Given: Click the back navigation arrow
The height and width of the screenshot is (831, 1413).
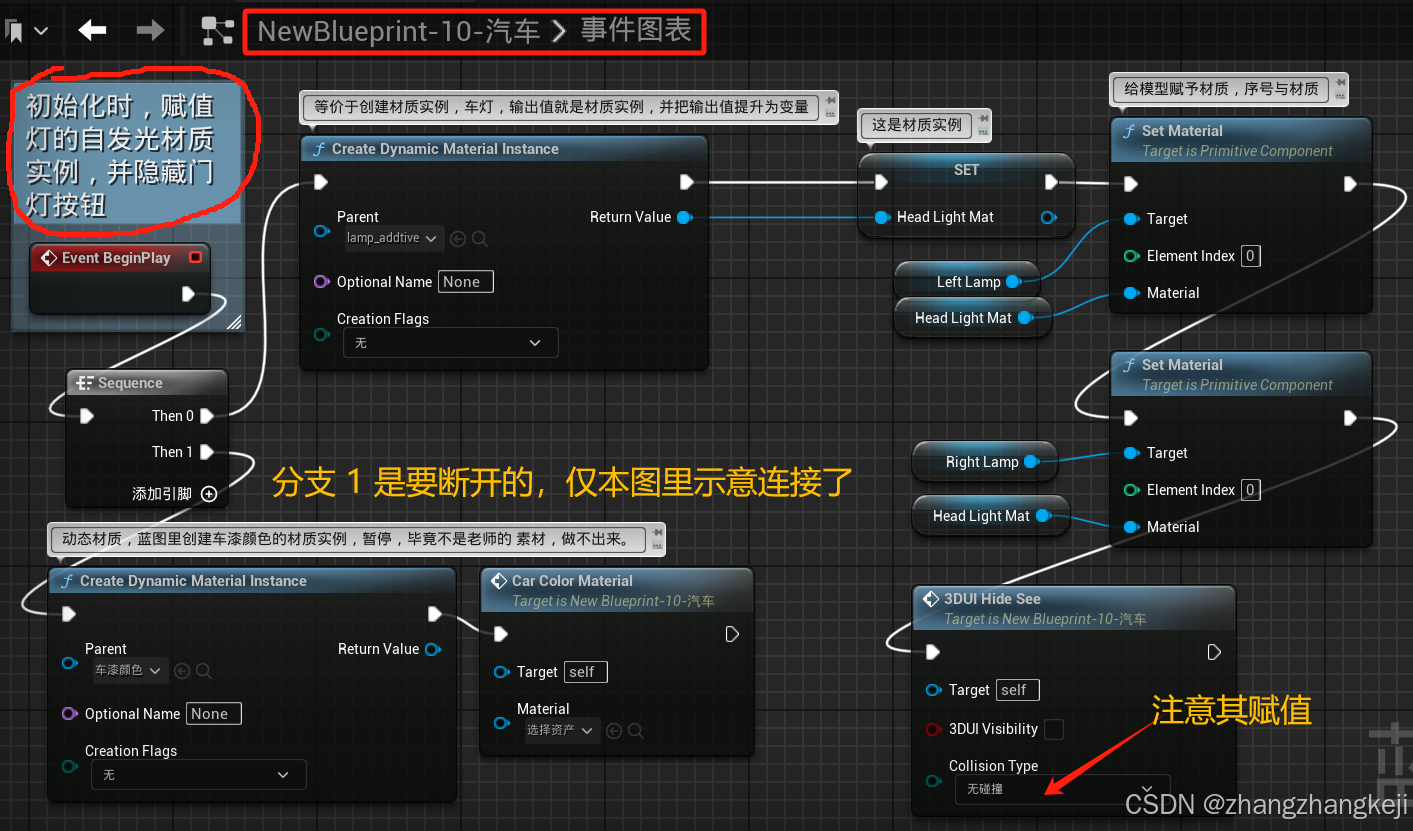Looking at the screenshot, I should coord(92,30).
